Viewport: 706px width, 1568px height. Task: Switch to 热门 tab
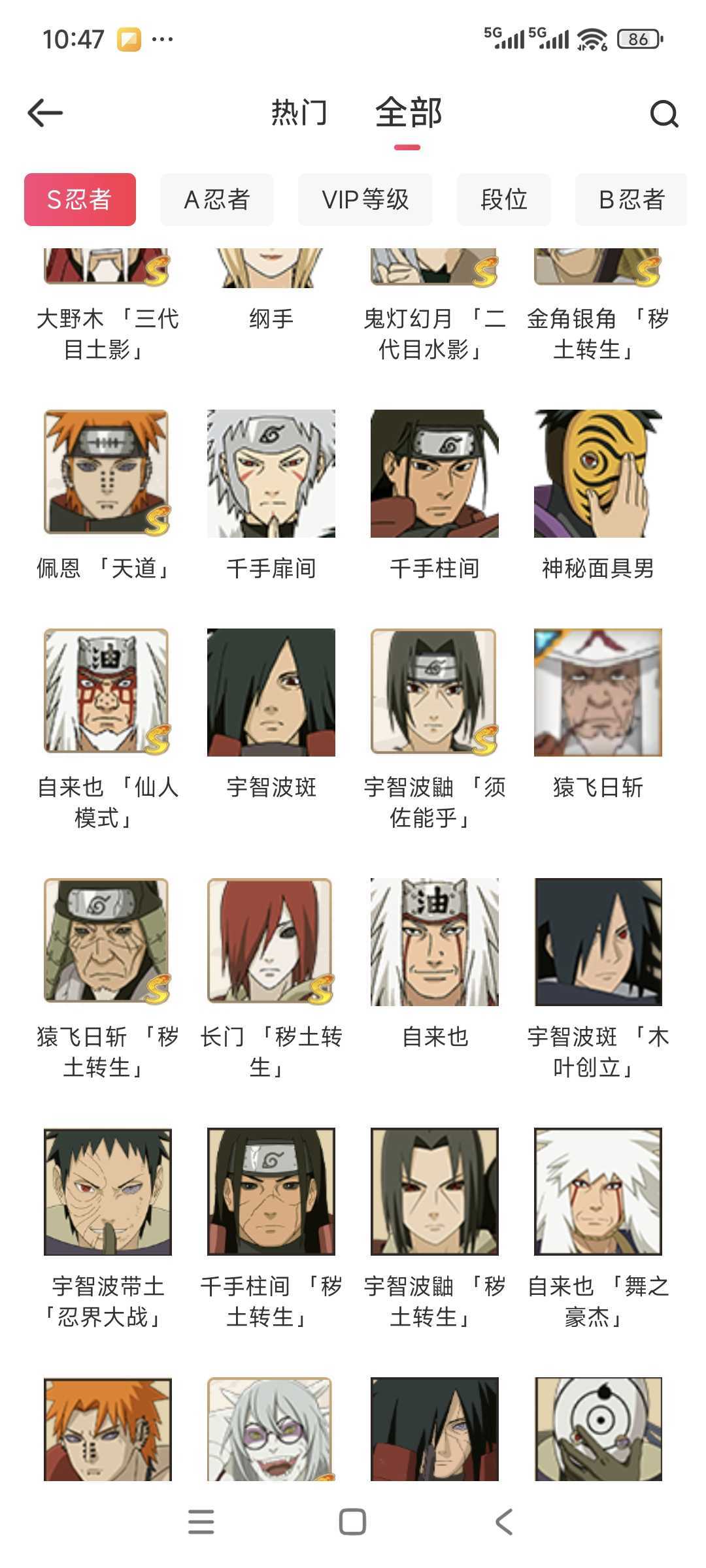pos(299,112)
